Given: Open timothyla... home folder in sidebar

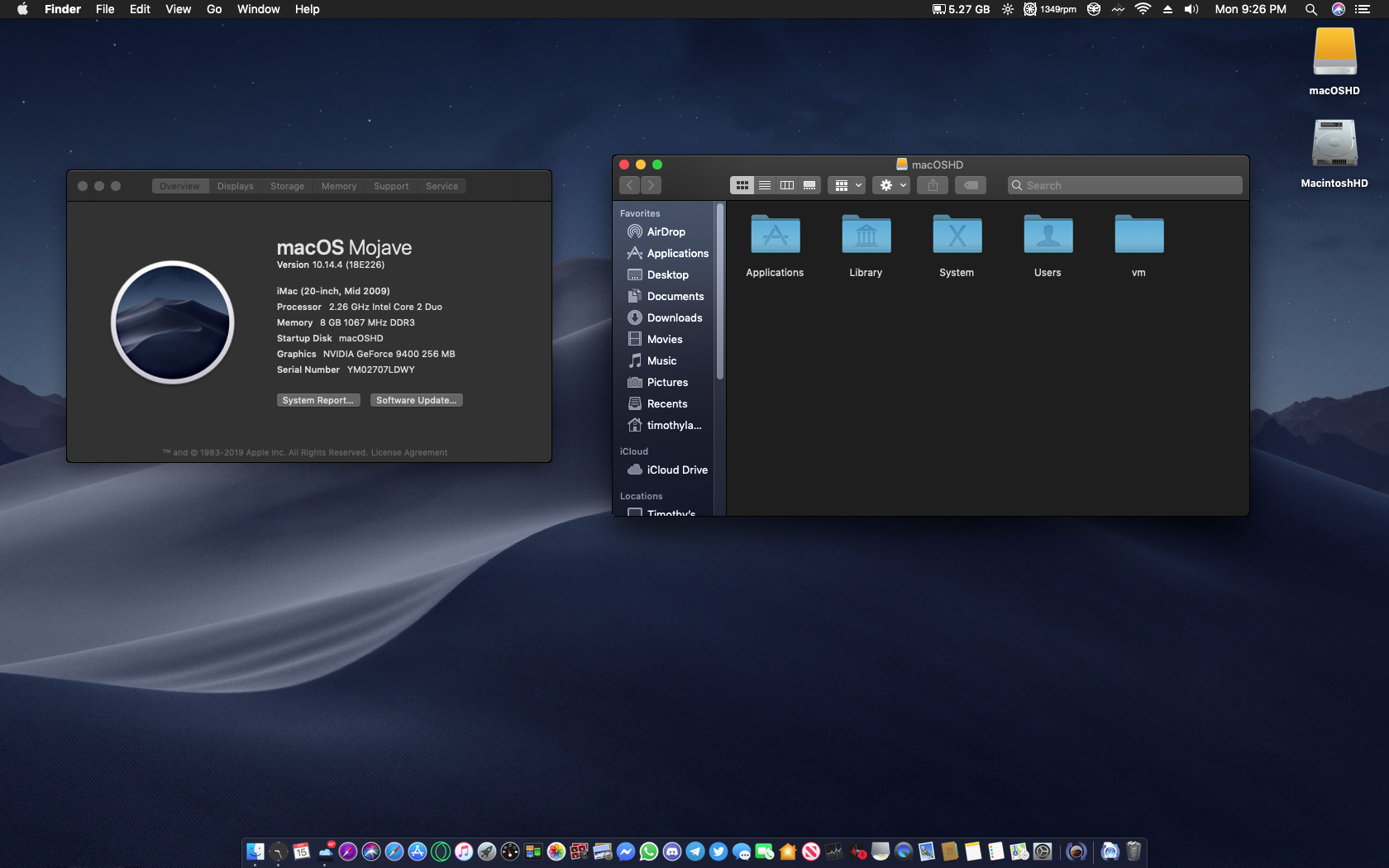Looking at the screenshot, I should coord(664,426).
